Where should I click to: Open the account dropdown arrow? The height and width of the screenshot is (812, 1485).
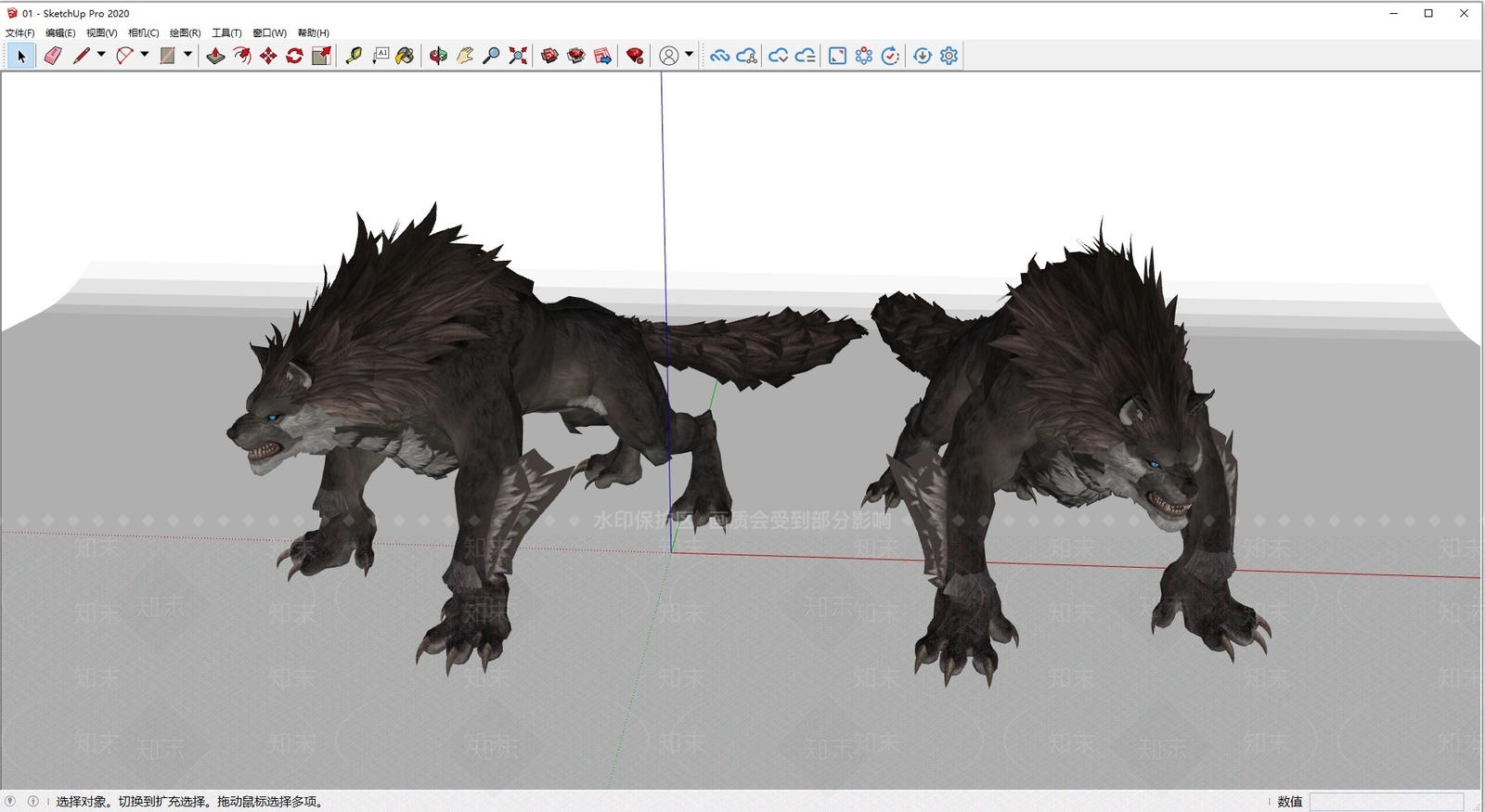pyautogui.click(x=689, y=55)
